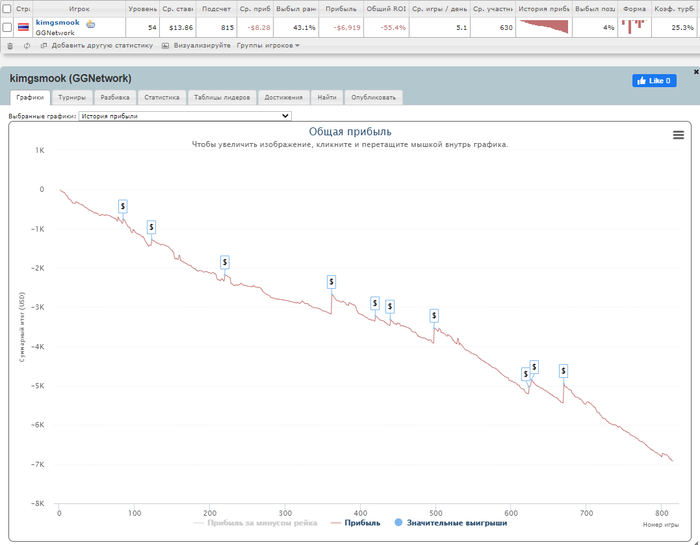
Task: Click the -$8.28 average profit value
Action: click(259, 28)
